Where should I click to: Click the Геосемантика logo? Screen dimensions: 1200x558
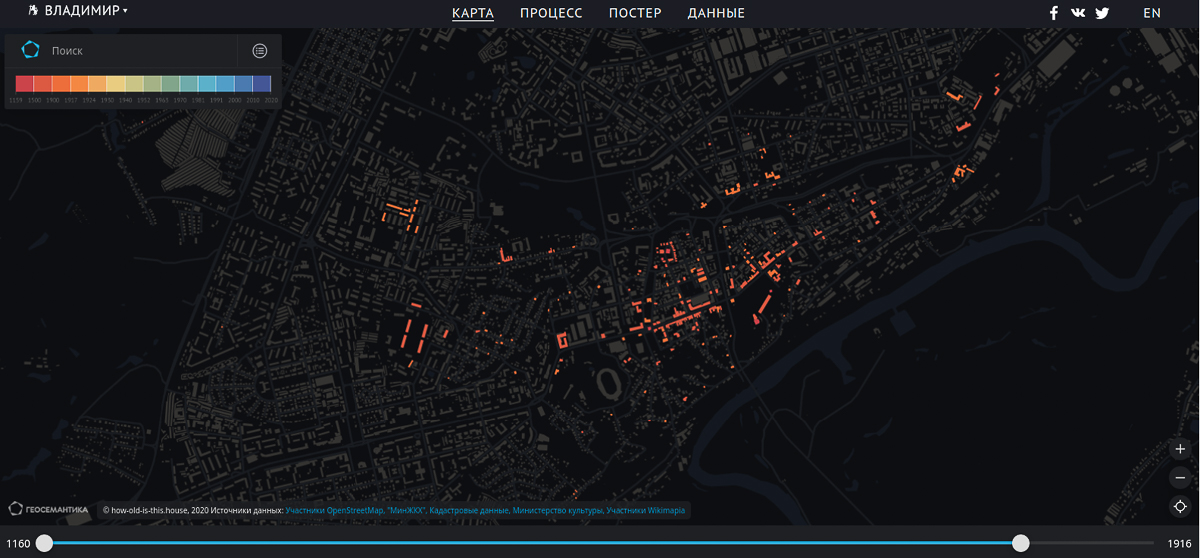48,509
